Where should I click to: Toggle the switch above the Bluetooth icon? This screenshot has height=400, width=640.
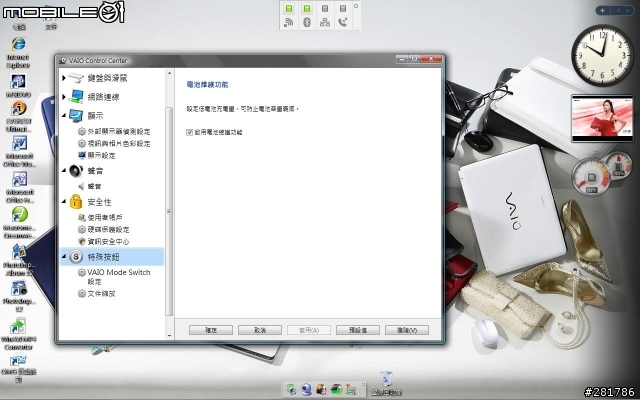307,8
